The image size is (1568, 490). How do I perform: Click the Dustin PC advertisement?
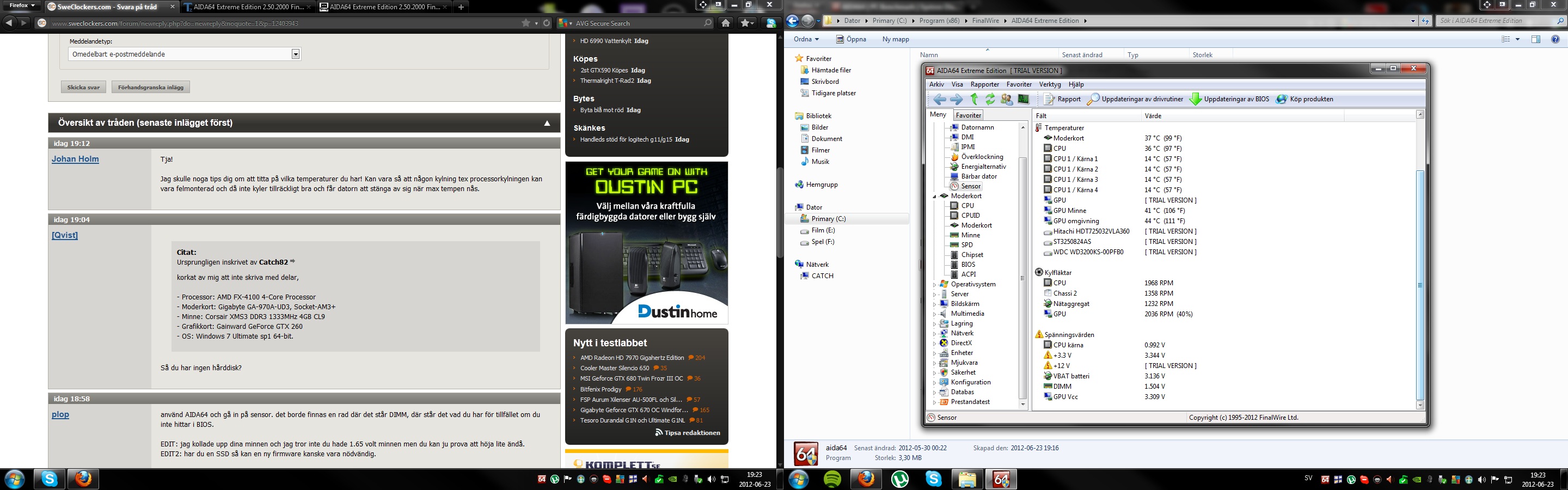pos(646,242)
